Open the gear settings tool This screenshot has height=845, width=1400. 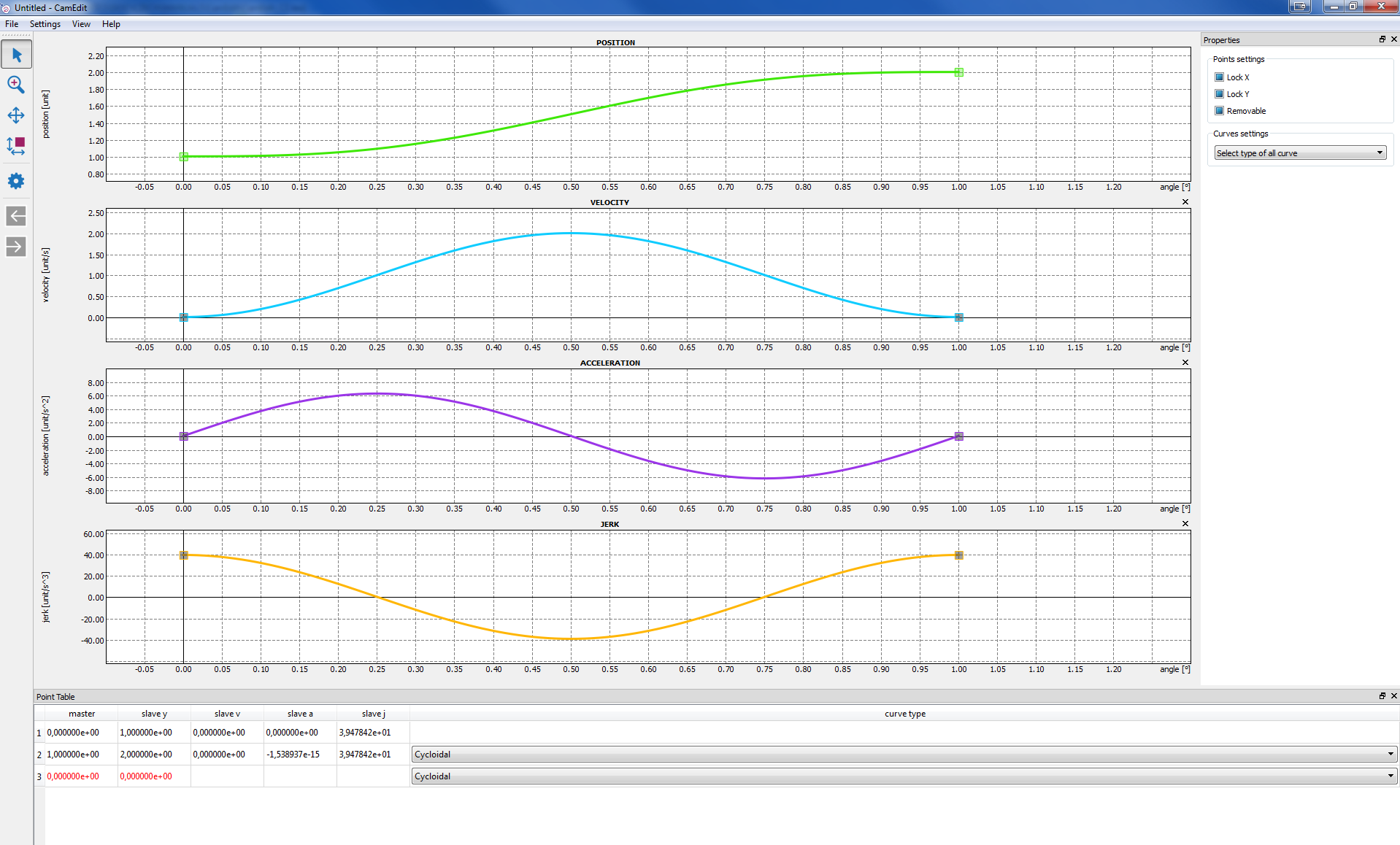tap(16, 181)
